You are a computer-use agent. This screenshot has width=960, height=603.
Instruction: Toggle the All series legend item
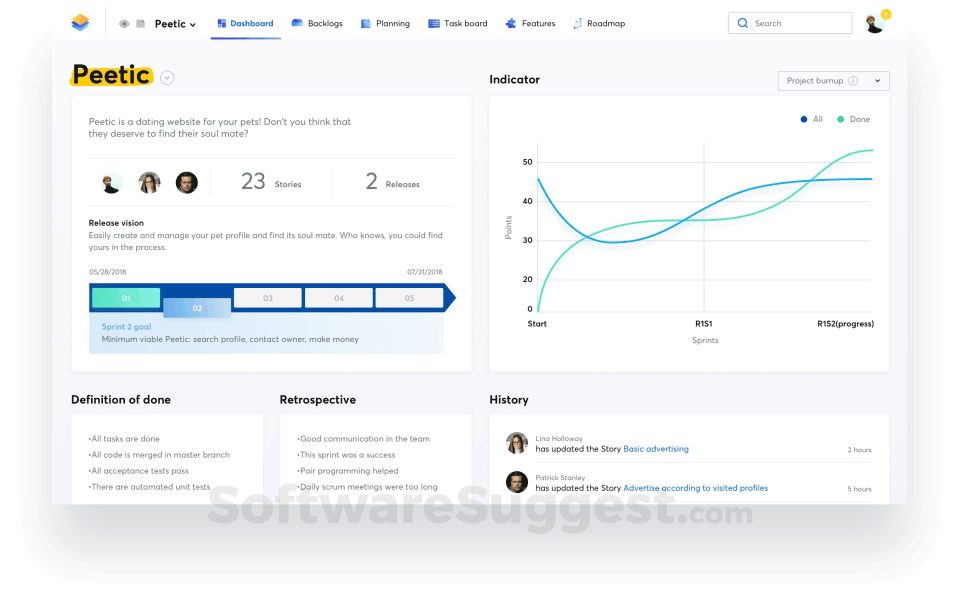pos(812,119)
